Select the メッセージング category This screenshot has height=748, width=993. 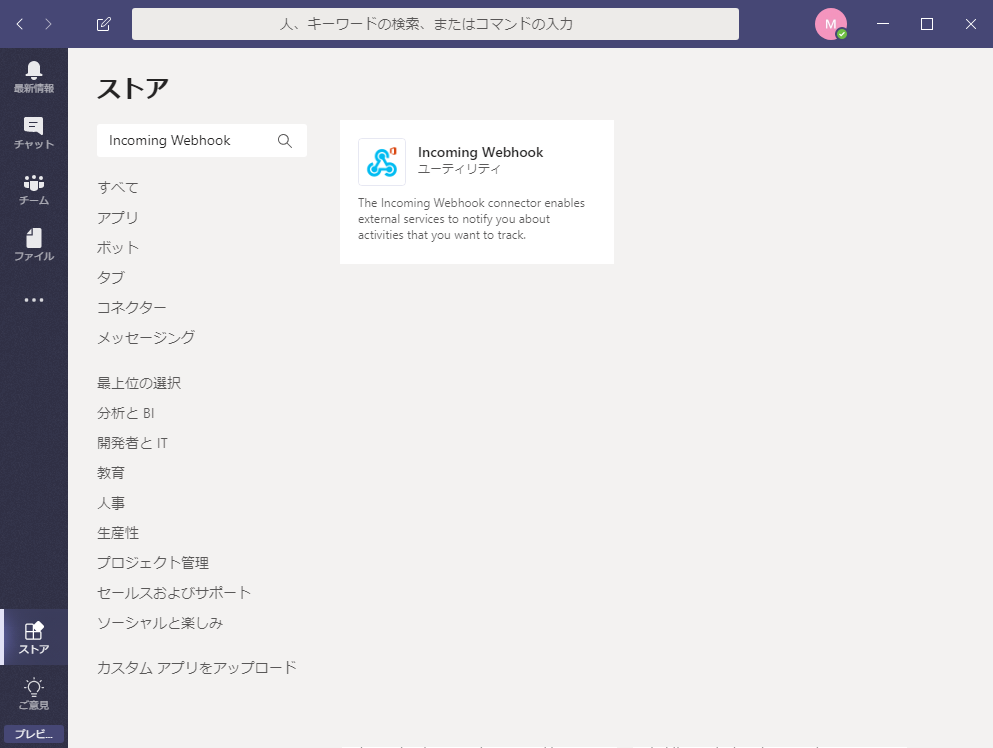coord(146,338)
